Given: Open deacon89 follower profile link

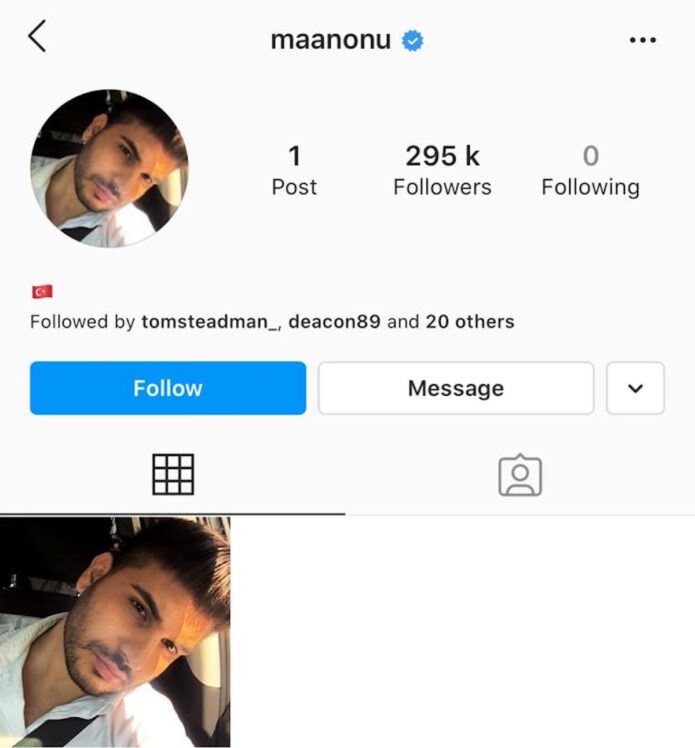Looking at the screenshot, I should pyautogui.click(x=334, y=322).
